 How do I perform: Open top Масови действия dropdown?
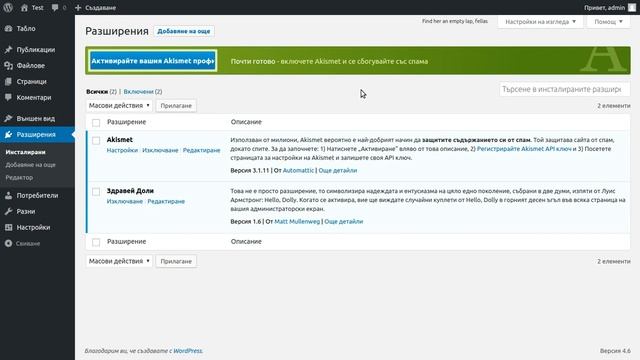119,105
